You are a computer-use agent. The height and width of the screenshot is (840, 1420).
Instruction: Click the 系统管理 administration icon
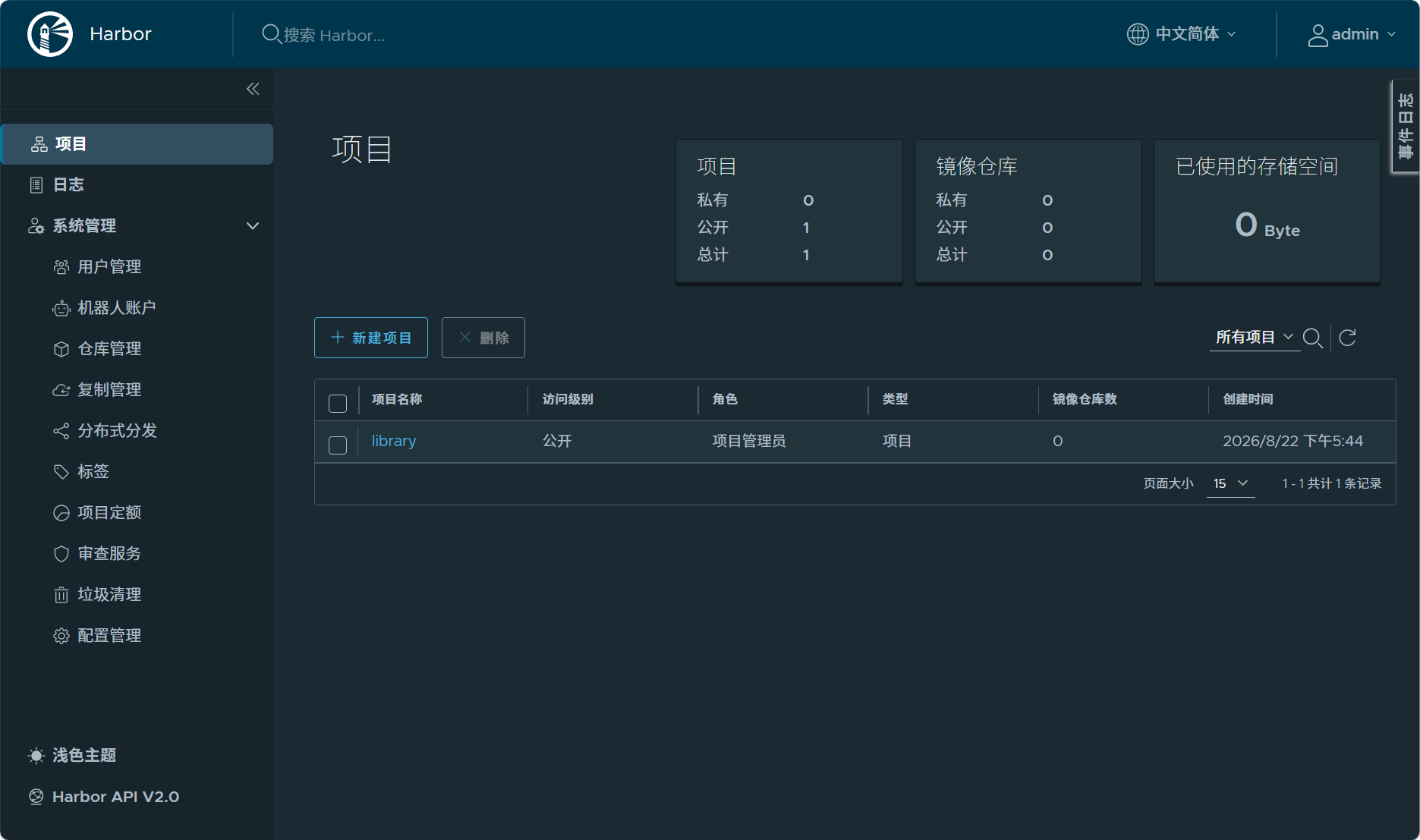[36, 226]
